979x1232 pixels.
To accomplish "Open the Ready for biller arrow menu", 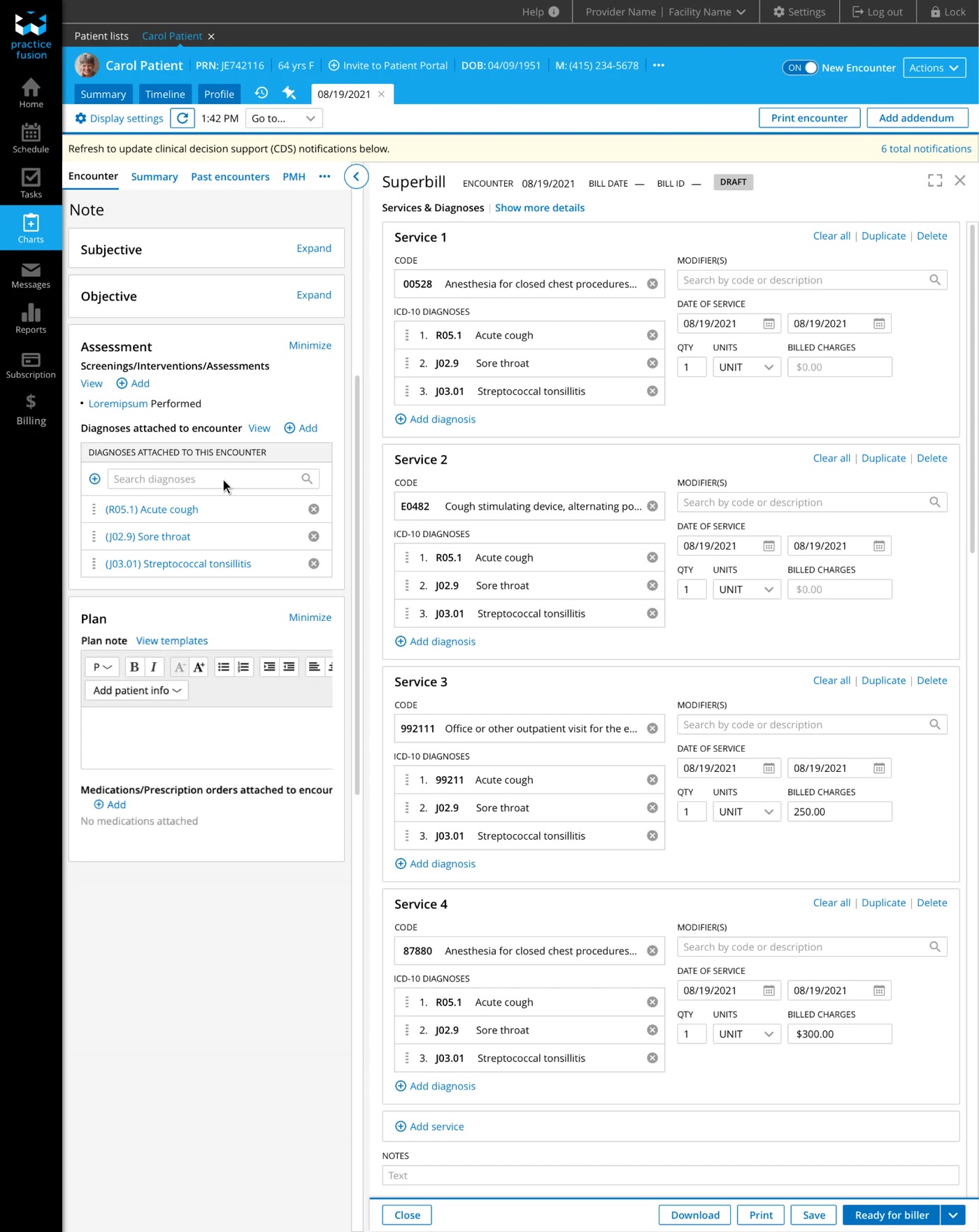I will tap(952, 1215).
